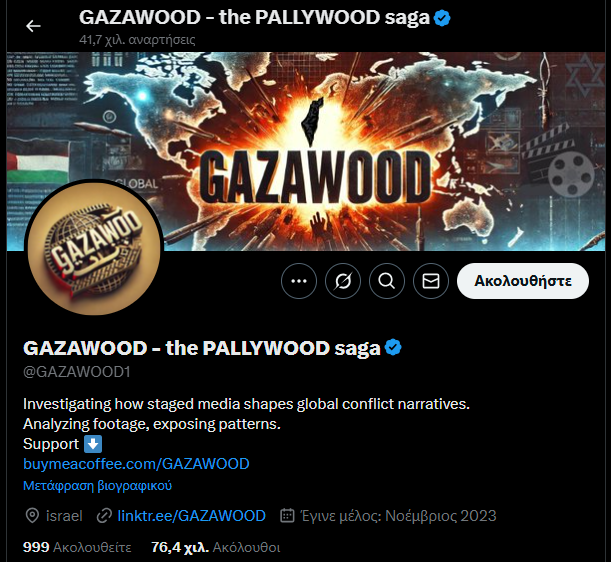View the 76,4 χιλ. Ακόλουθοι followers list
Viewport: 611px width, 562px height.
(215, 547)
